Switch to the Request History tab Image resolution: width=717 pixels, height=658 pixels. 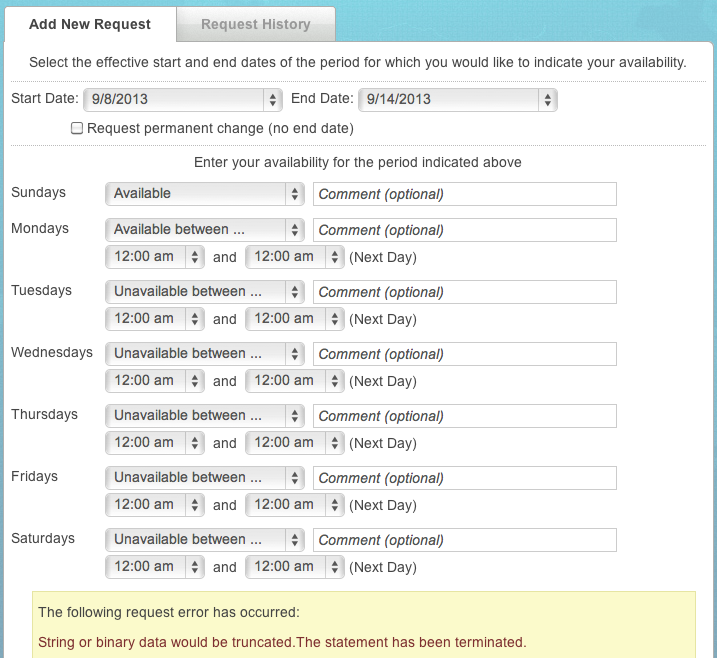click(256, 24)
